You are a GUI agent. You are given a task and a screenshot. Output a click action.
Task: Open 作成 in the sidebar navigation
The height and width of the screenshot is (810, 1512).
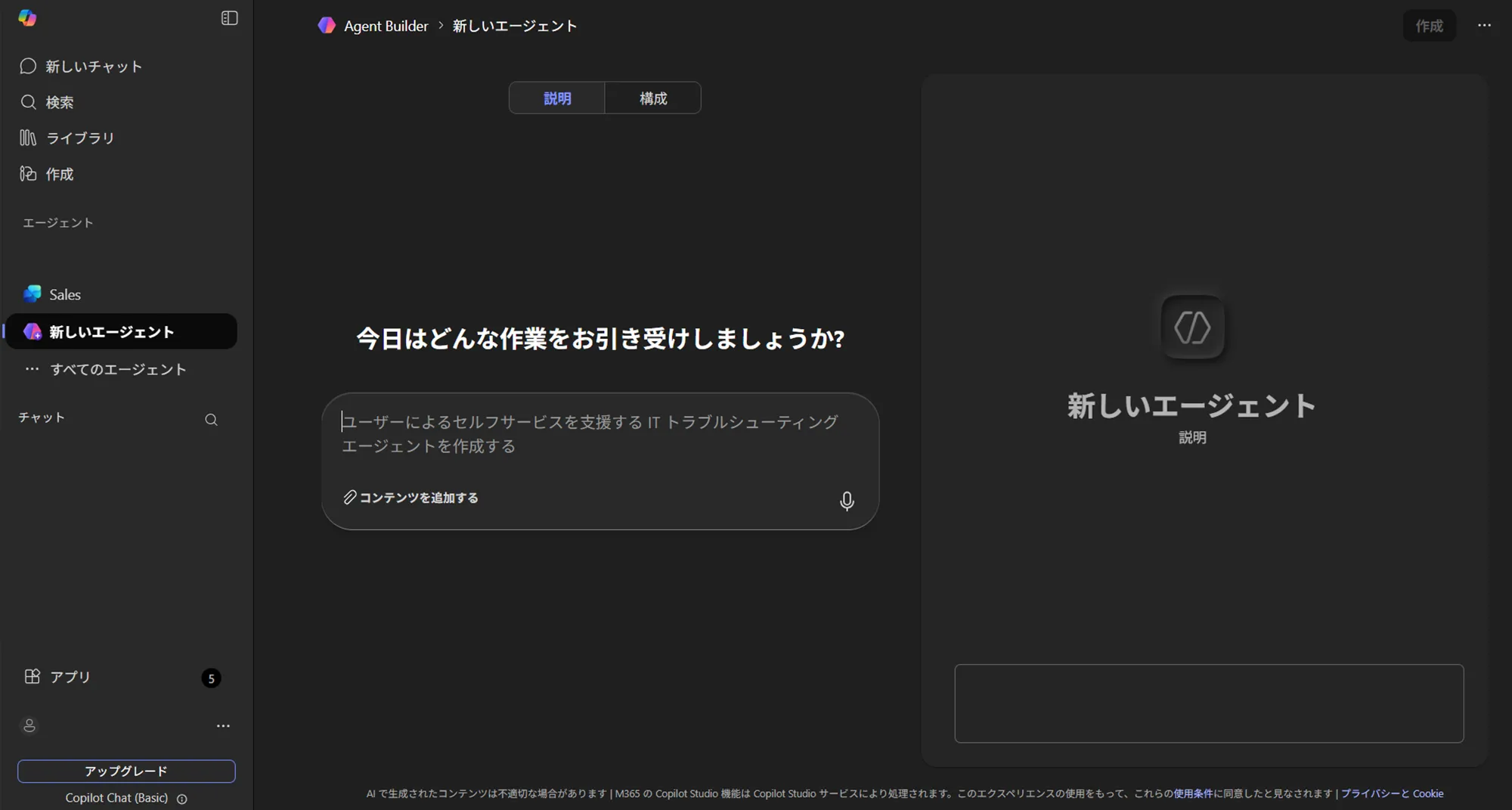click(x=47, y=174)
